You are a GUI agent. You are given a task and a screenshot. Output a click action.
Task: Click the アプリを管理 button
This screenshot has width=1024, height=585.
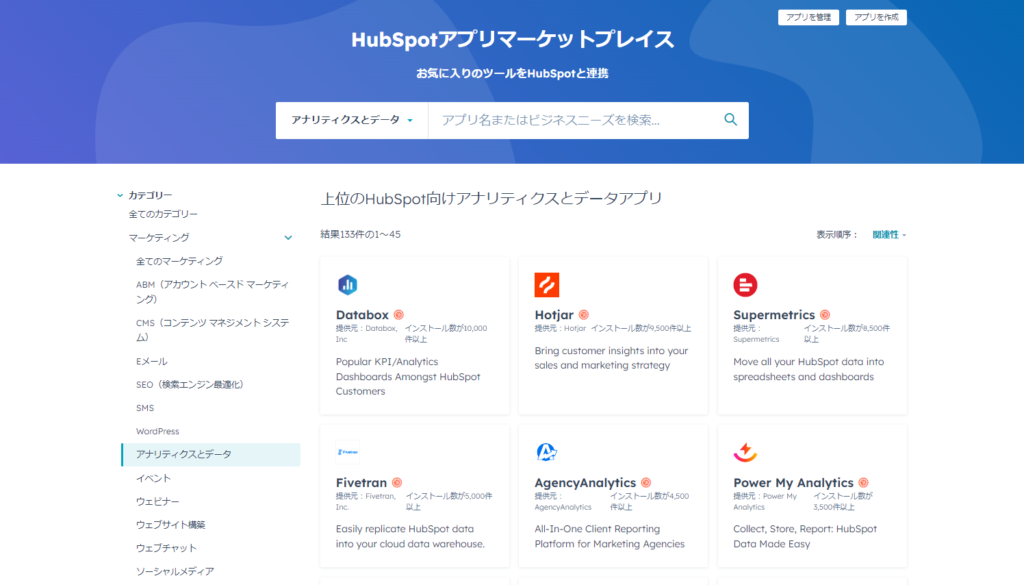[x=808, y=18]
